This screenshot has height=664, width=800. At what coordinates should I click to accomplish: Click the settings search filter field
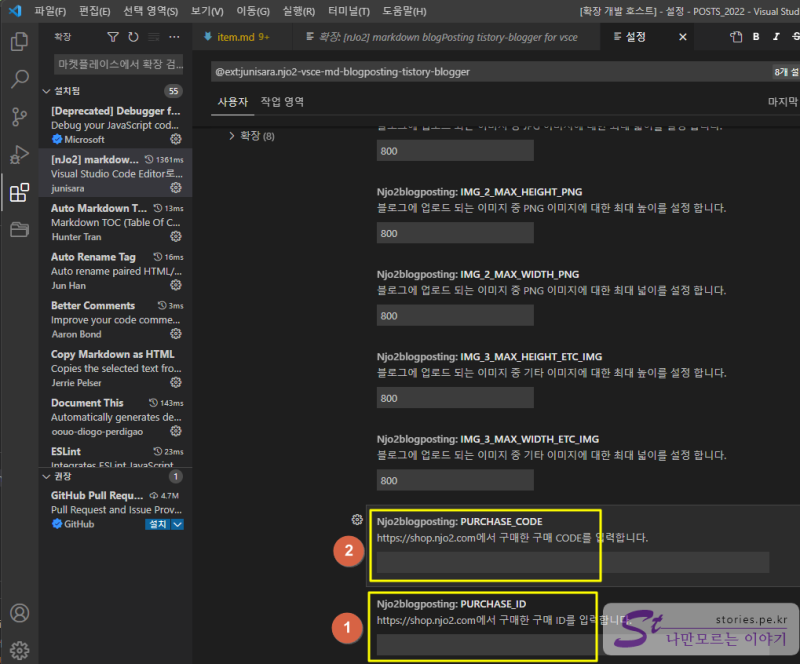492,72
